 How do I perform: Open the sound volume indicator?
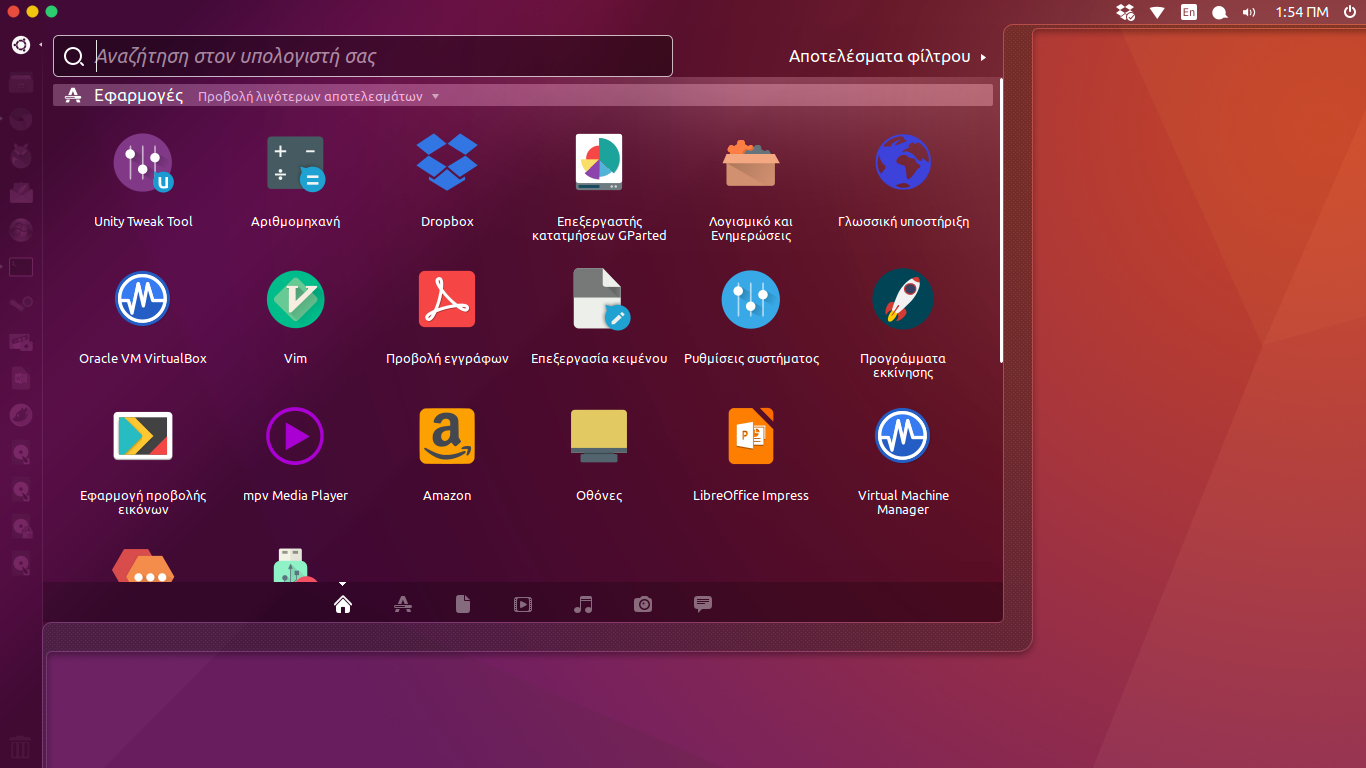coord(1248,12)
